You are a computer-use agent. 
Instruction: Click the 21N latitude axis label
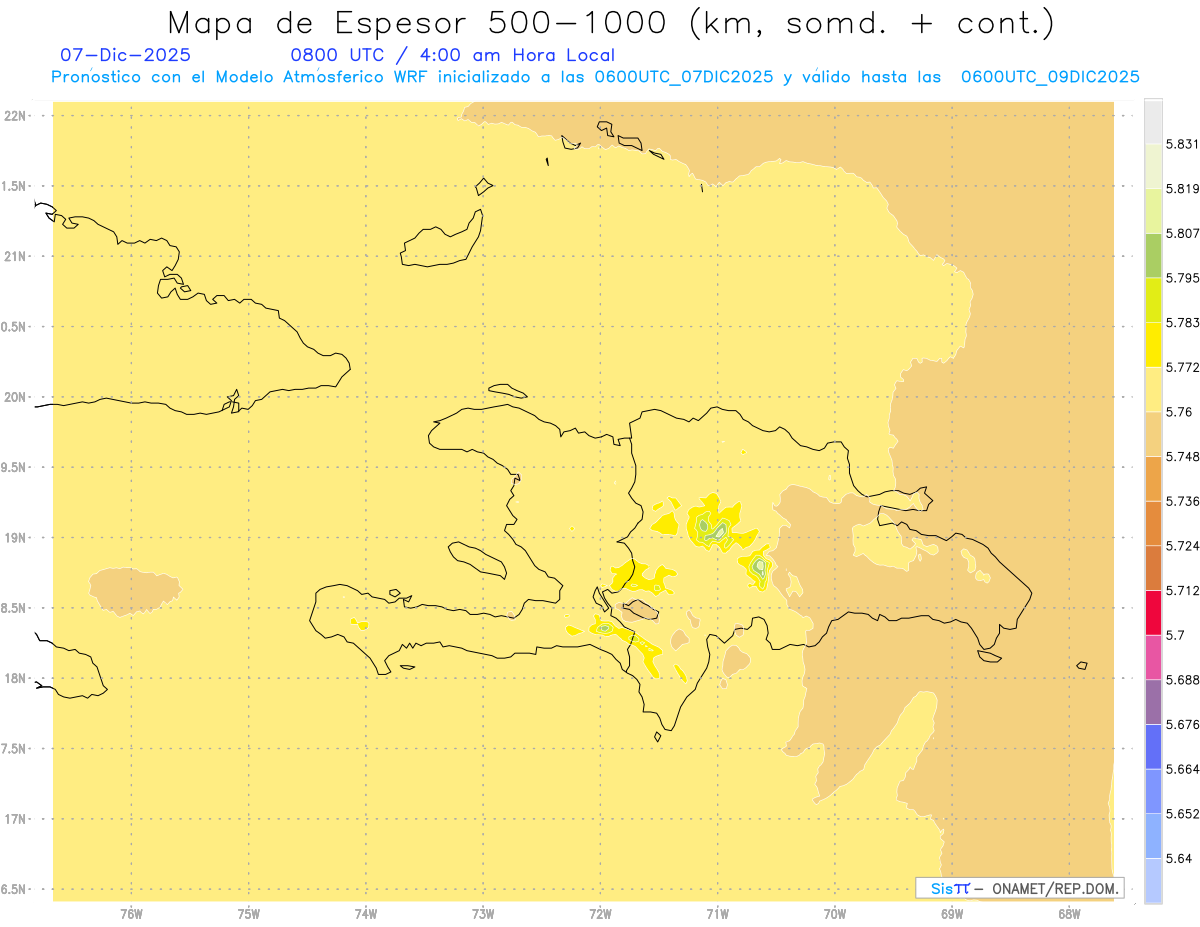click(x=14, y=256)
